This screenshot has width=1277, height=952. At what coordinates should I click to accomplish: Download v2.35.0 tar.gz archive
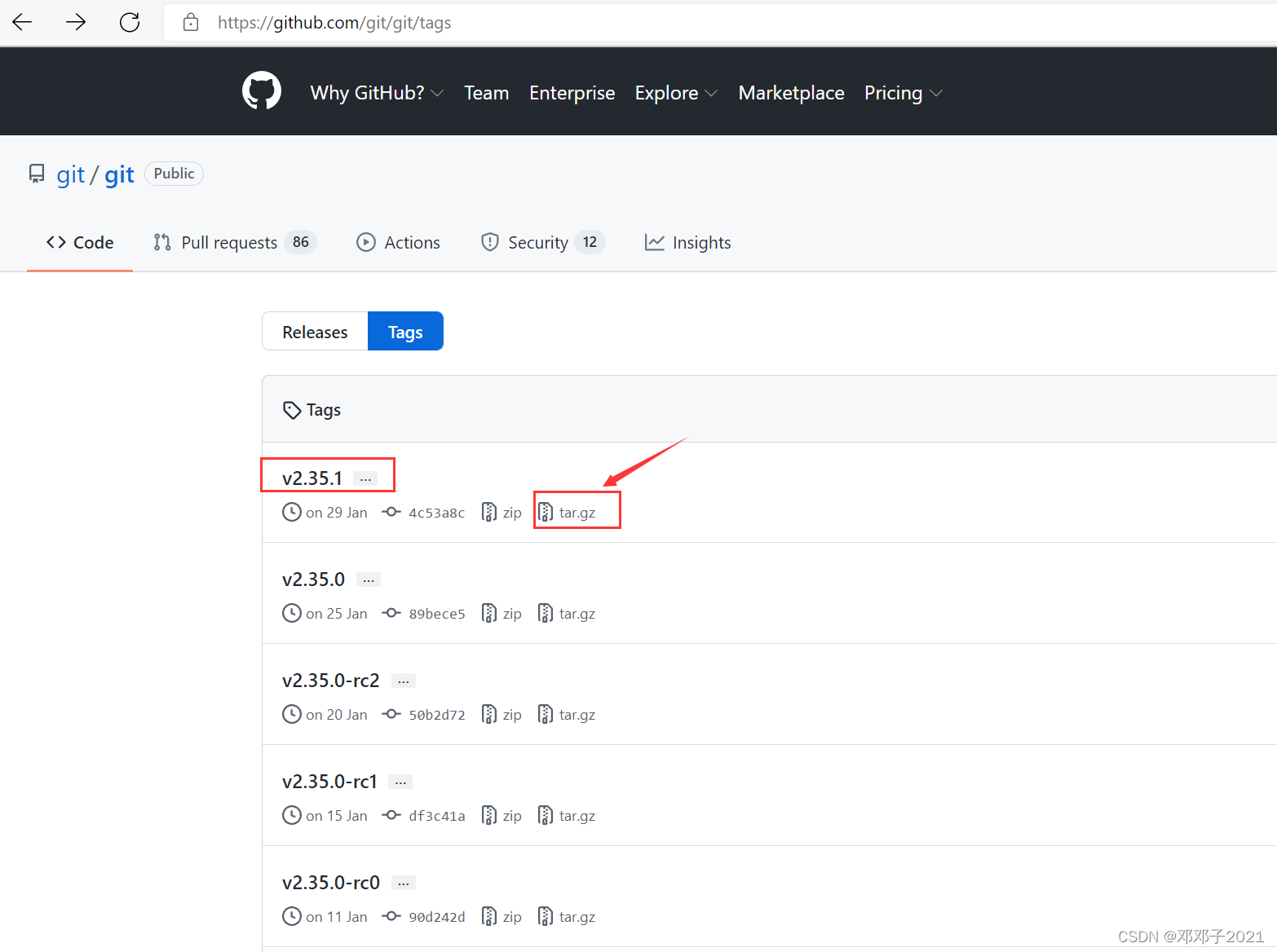[x=567, y=613]
